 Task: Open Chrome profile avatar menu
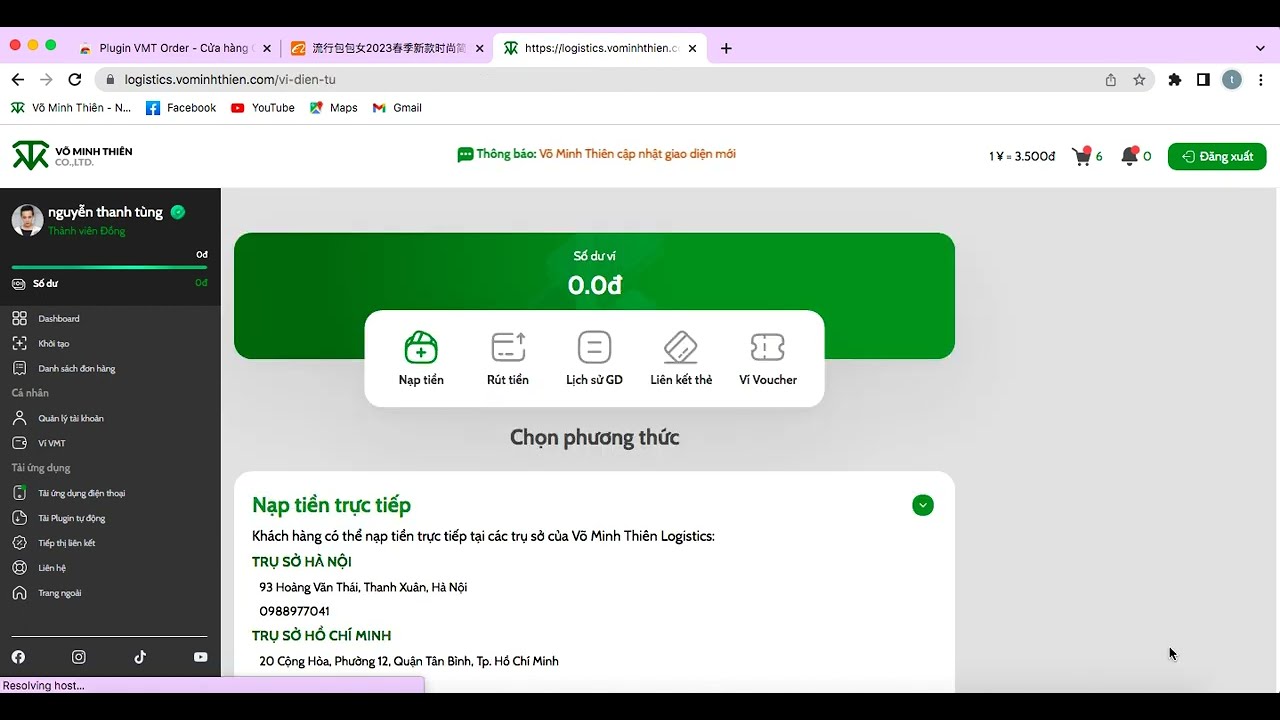tap(1232, 80)
